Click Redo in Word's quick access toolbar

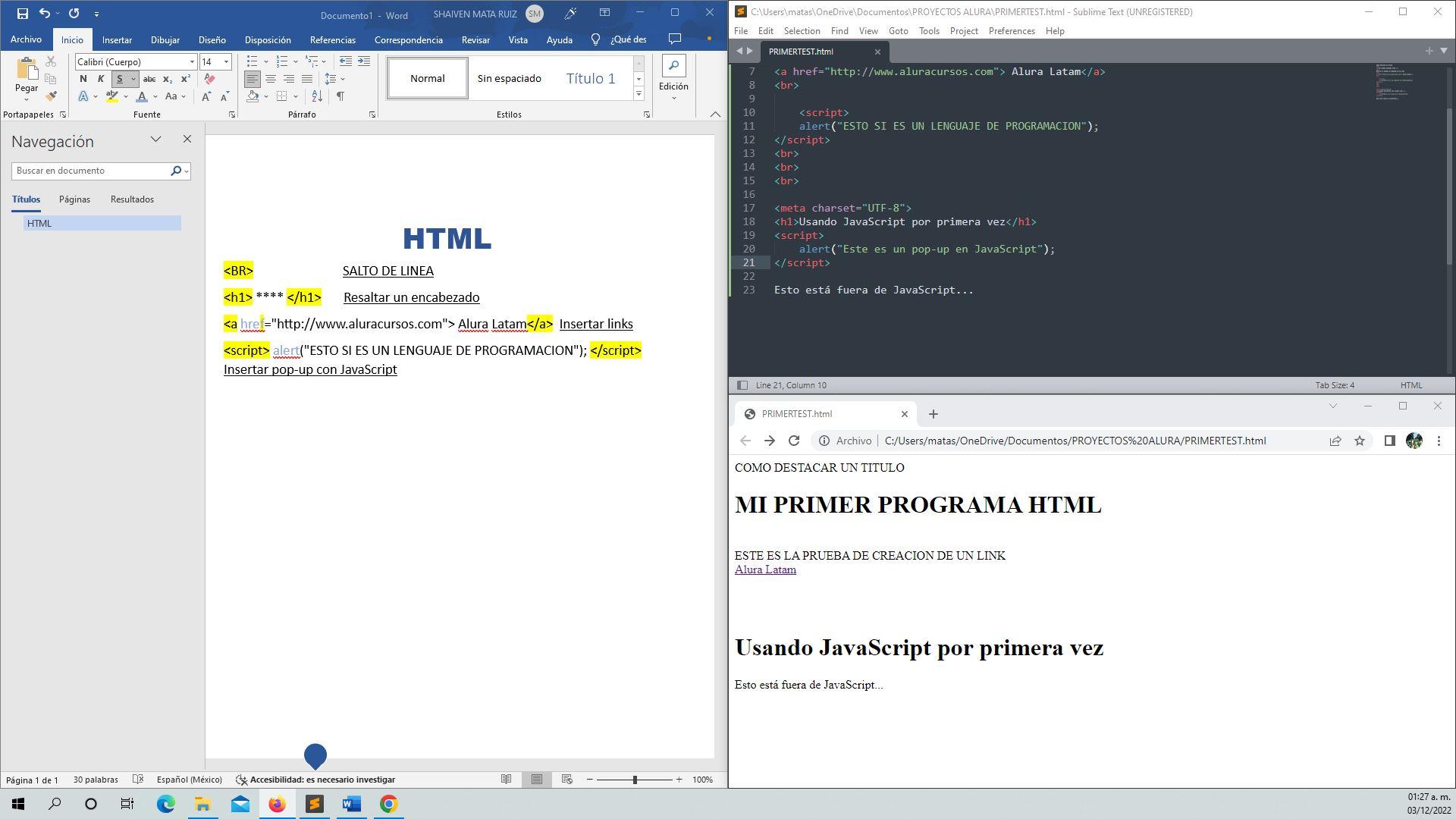pyautogui.click(x=74, y=13)
